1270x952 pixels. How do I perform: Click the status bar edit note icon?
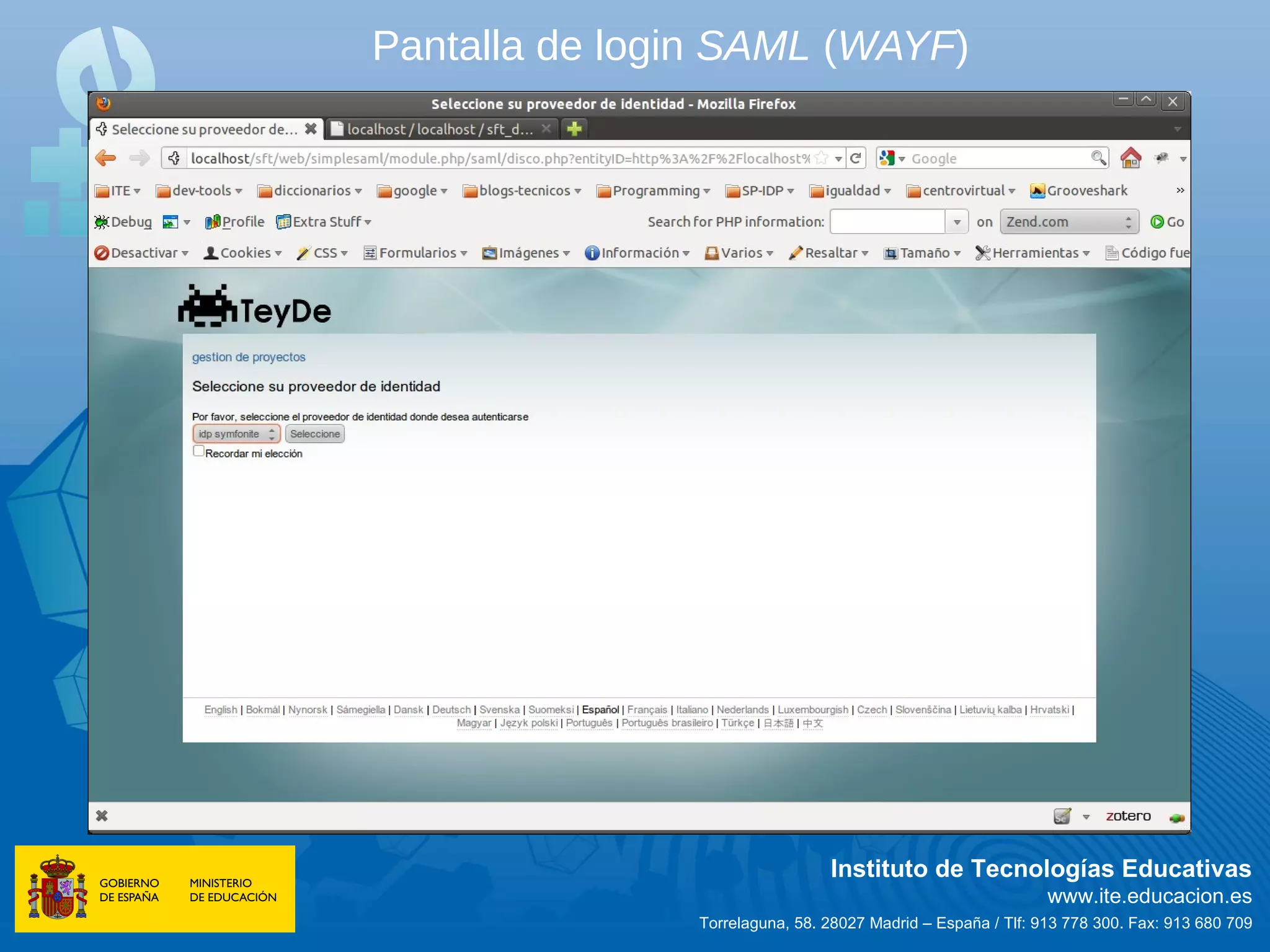1062,816
